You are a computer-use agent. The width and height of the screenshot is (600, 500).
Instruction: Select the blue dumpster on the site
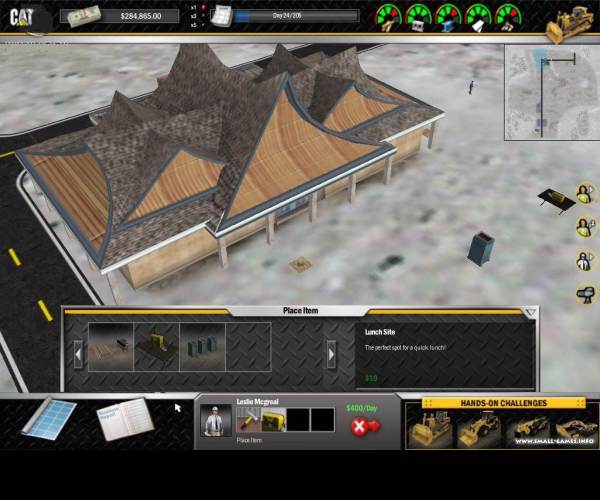(x=481, y=249)
